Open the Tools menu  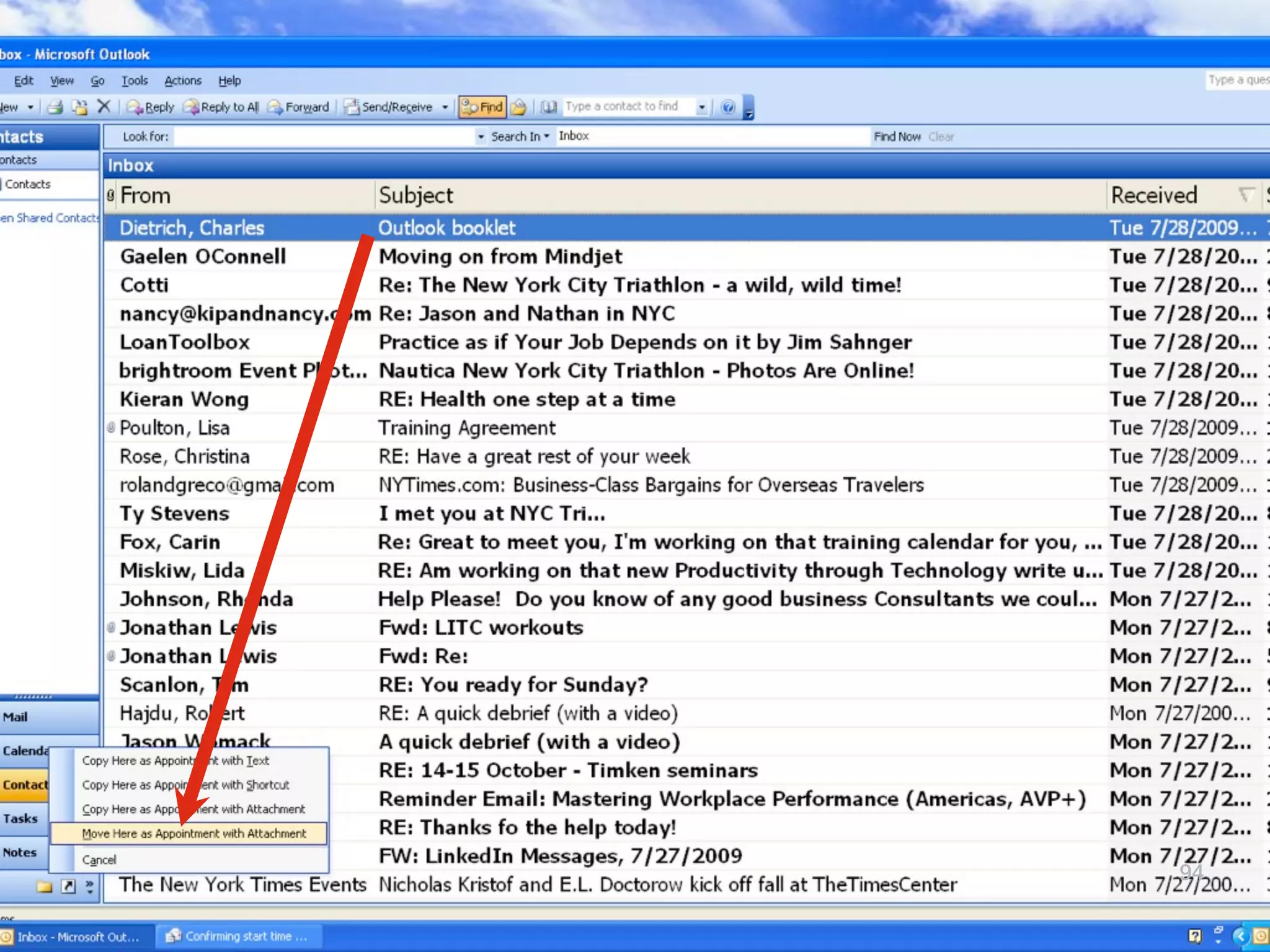[134, 81]
